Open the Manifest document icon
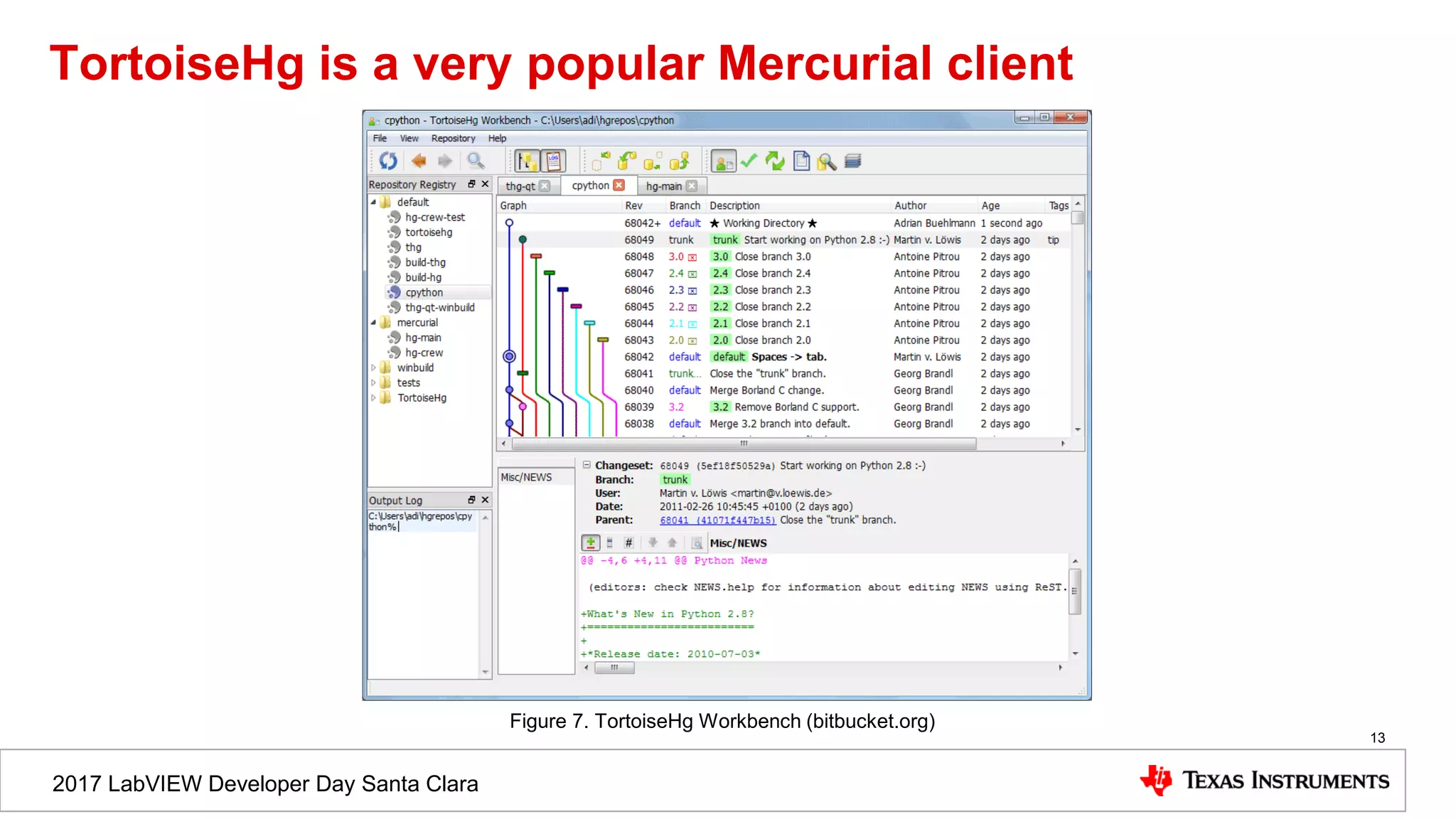This screenshot has height=819, width=1456. 801,161
